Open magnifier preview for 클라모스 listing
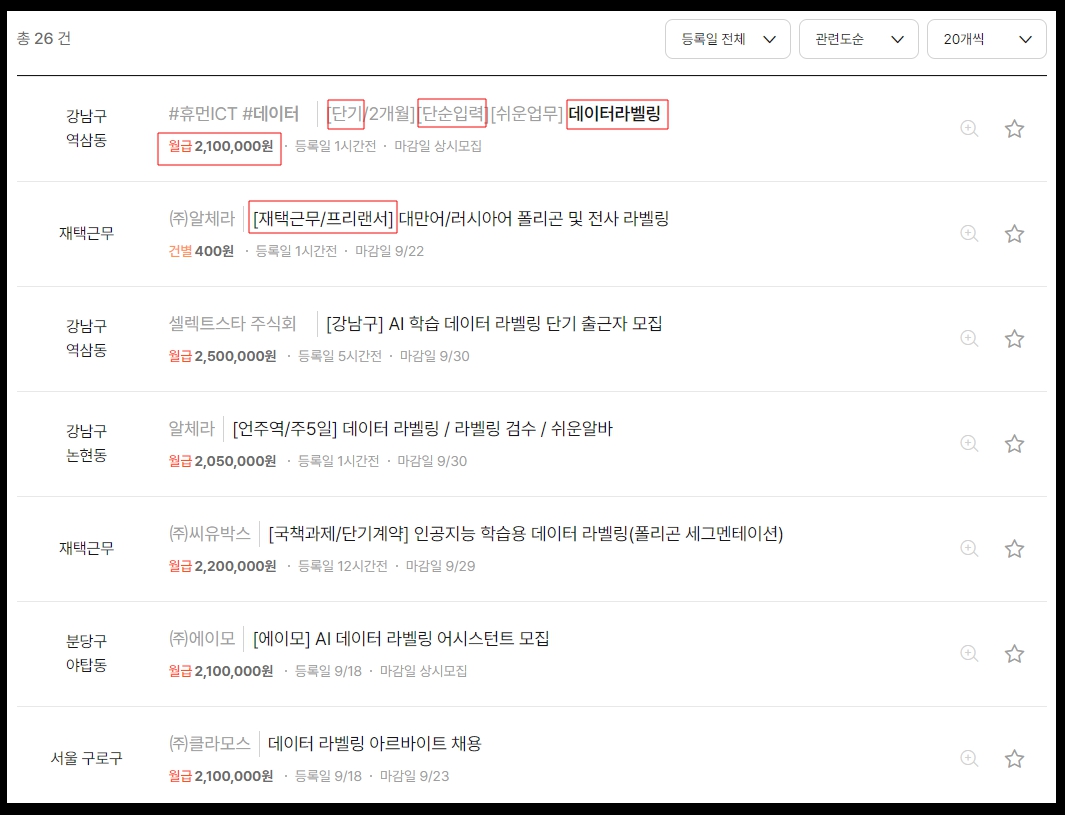Viewport: 1065px width, 815px height. click(x=969, y=758)
